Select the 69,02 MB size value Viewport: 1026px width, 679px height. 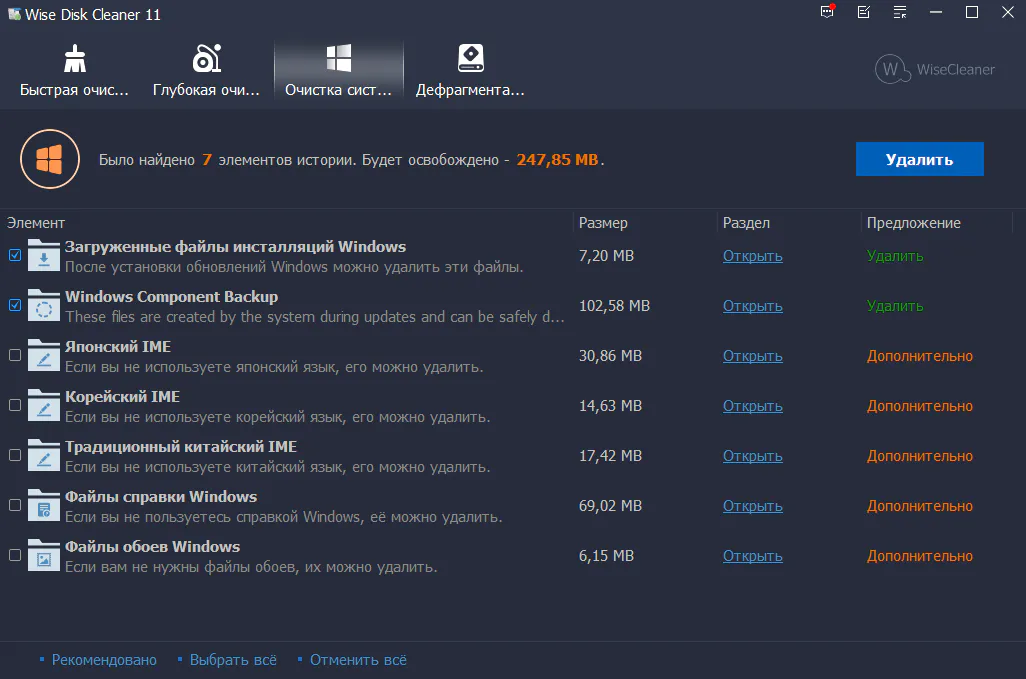[610, 506]
